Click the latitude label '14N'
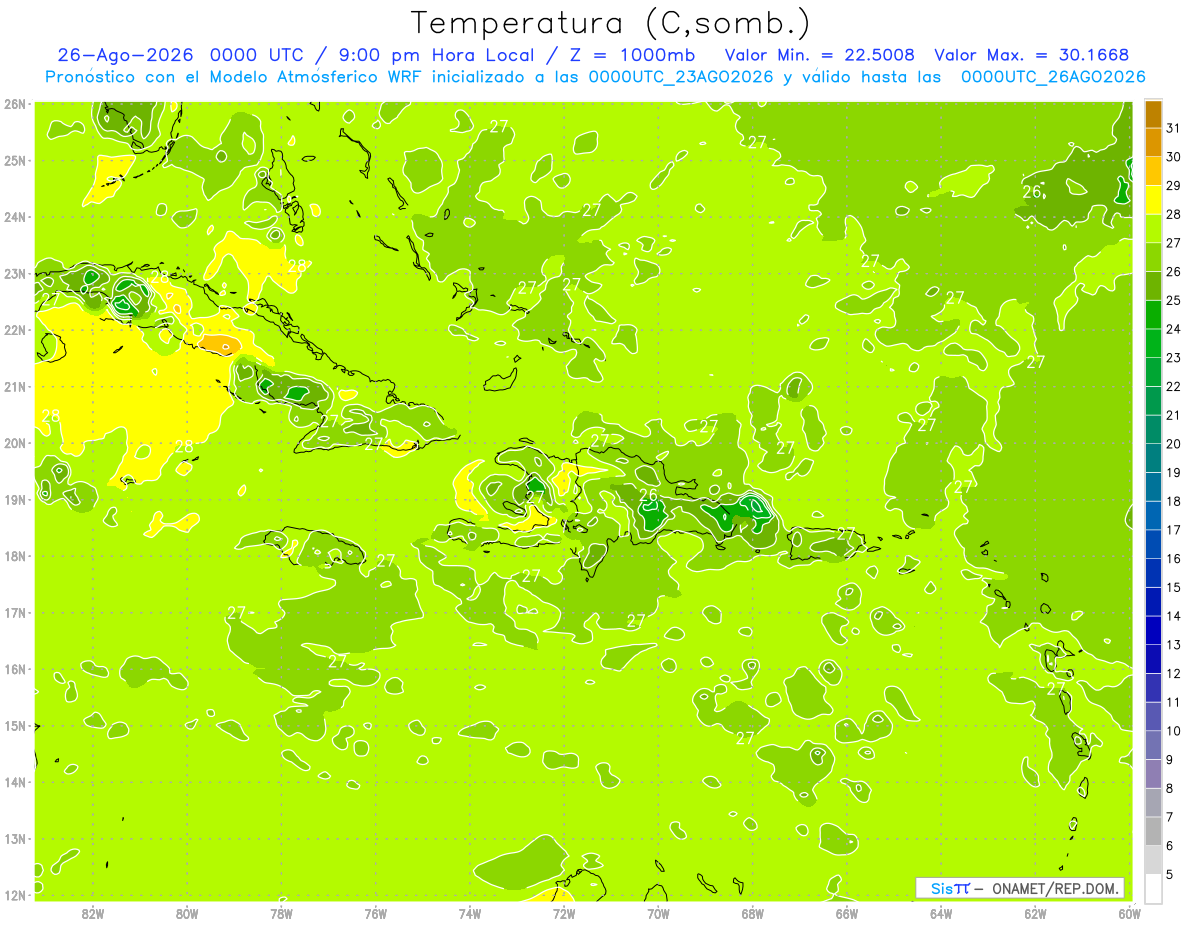 (x=15, y=782)
